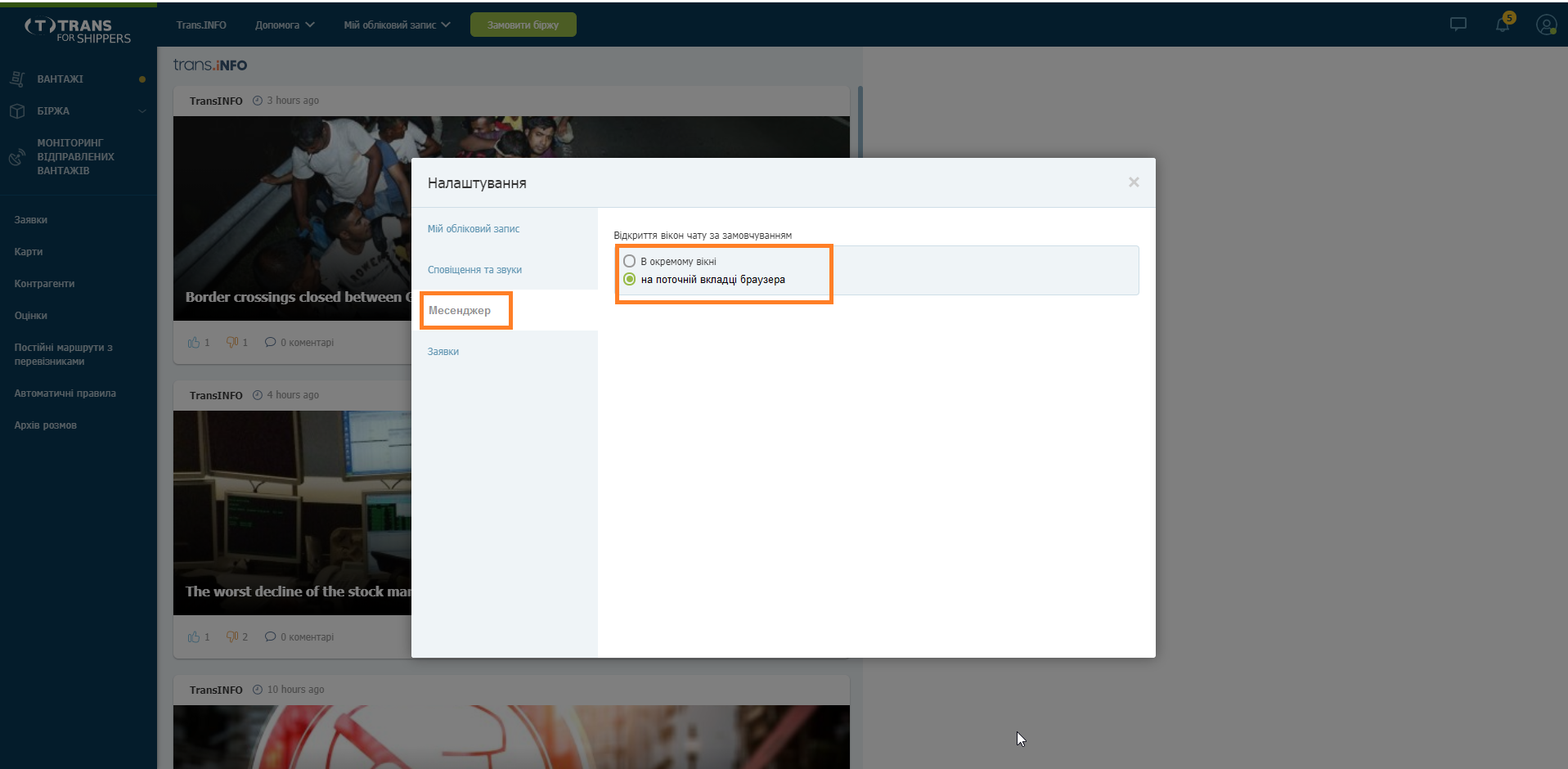1568x769 pixels.
Task: Click the ВАНТАЖІ sidebar icon
Action: click(x=16, y=79)
